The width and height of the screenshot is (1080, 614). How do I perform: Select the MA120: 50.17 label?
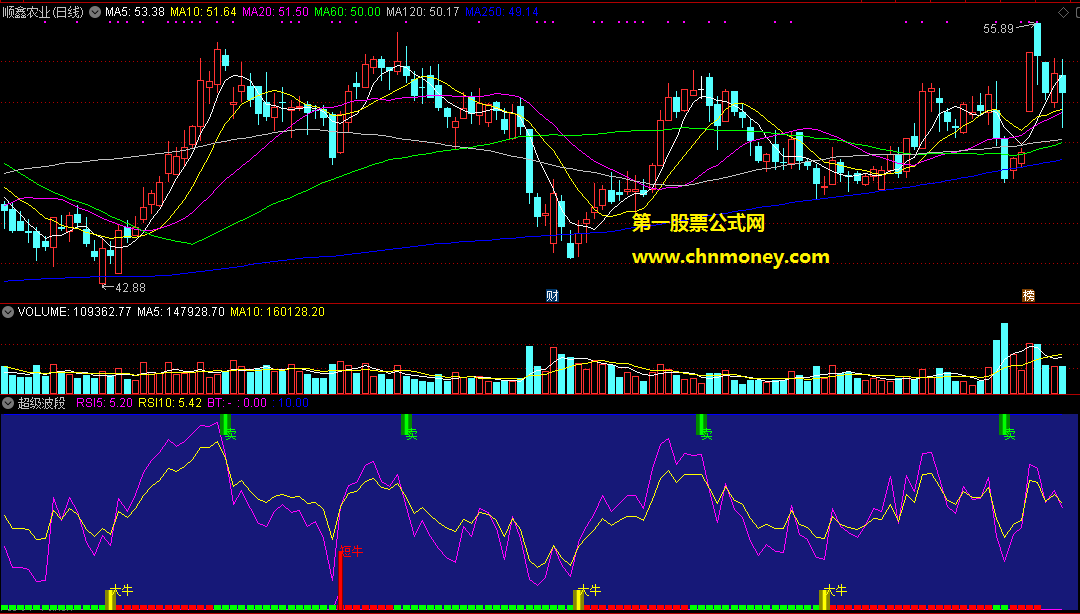[423, 12]
